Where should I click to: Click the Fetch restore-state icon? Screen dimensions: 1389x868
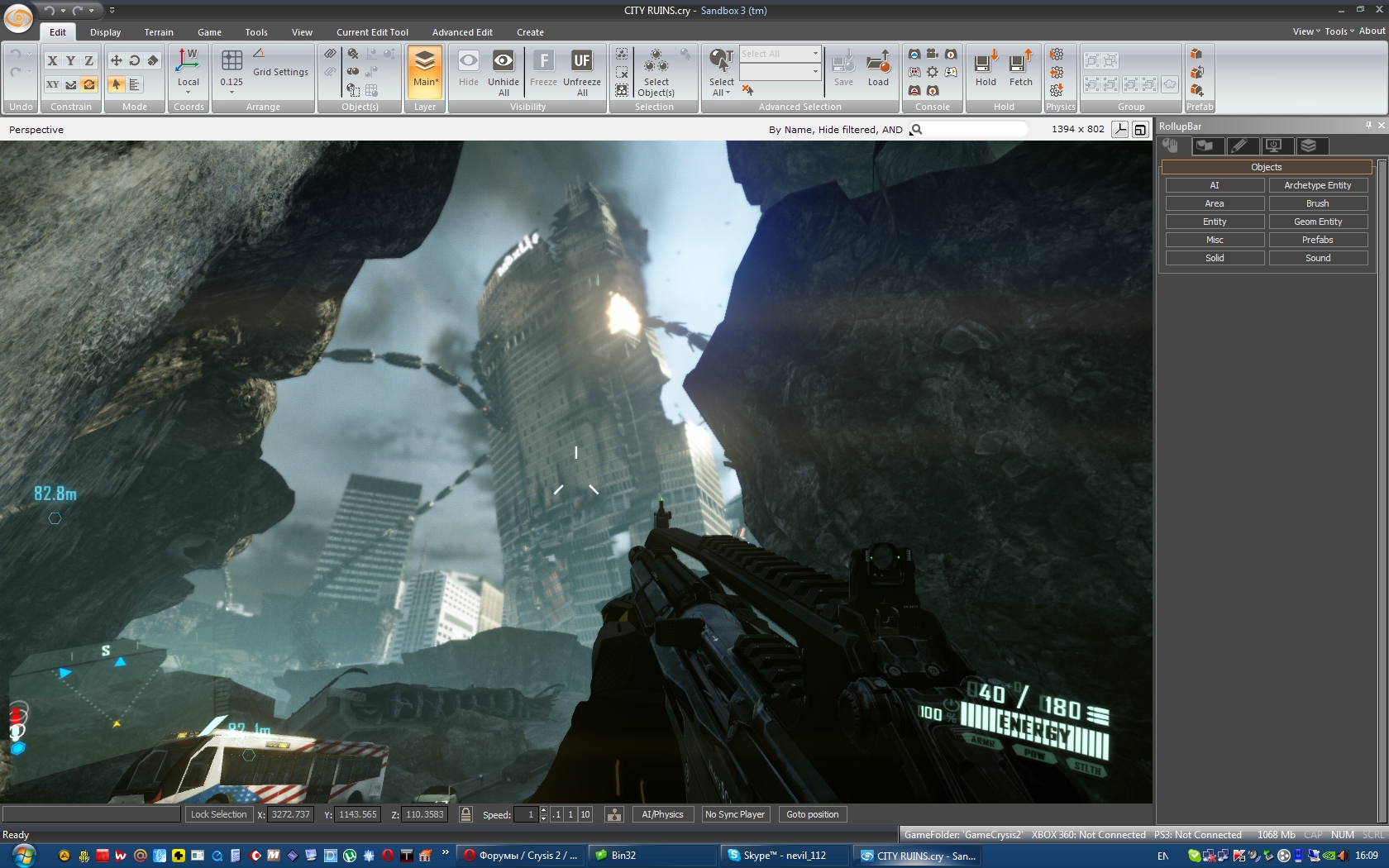point(1020,63)
